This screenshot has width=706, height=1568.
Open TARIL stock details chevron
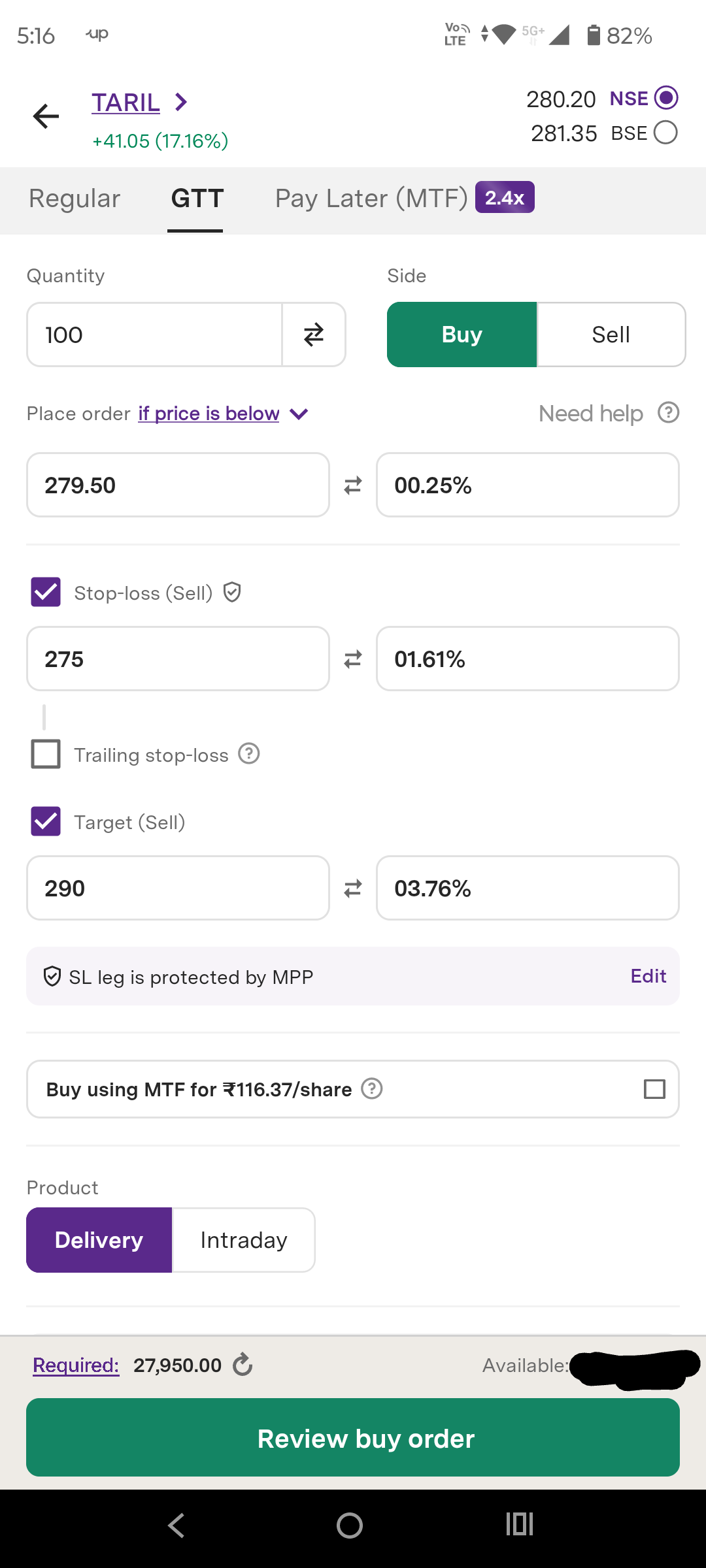click(181, 102)
